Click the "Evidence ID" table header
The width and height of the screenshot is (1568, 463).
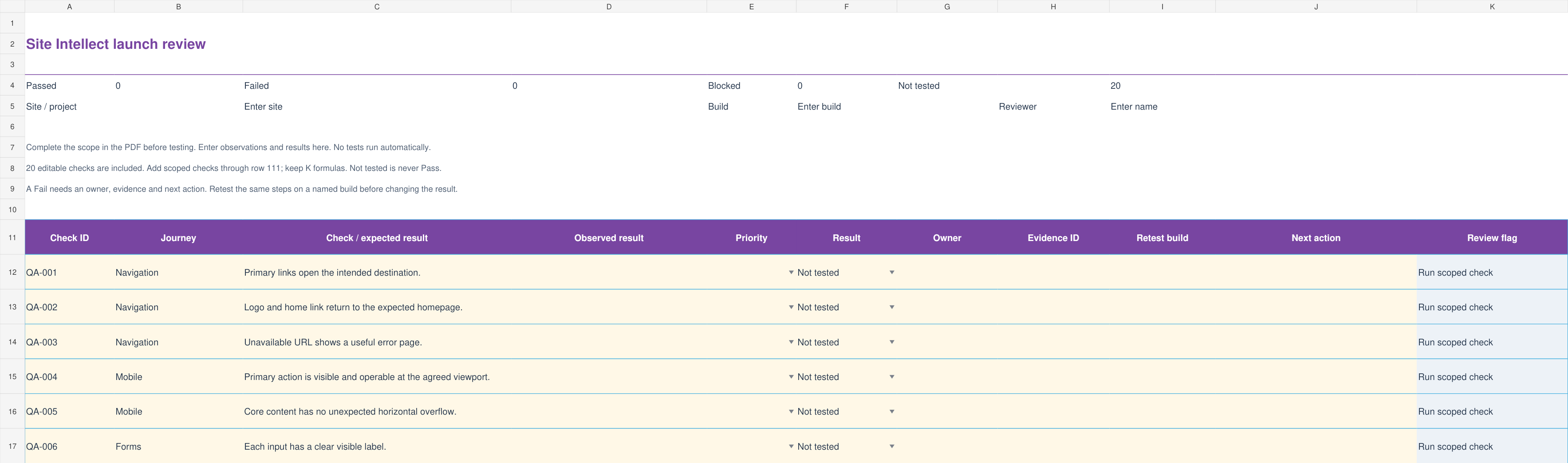pos(1053,237)
